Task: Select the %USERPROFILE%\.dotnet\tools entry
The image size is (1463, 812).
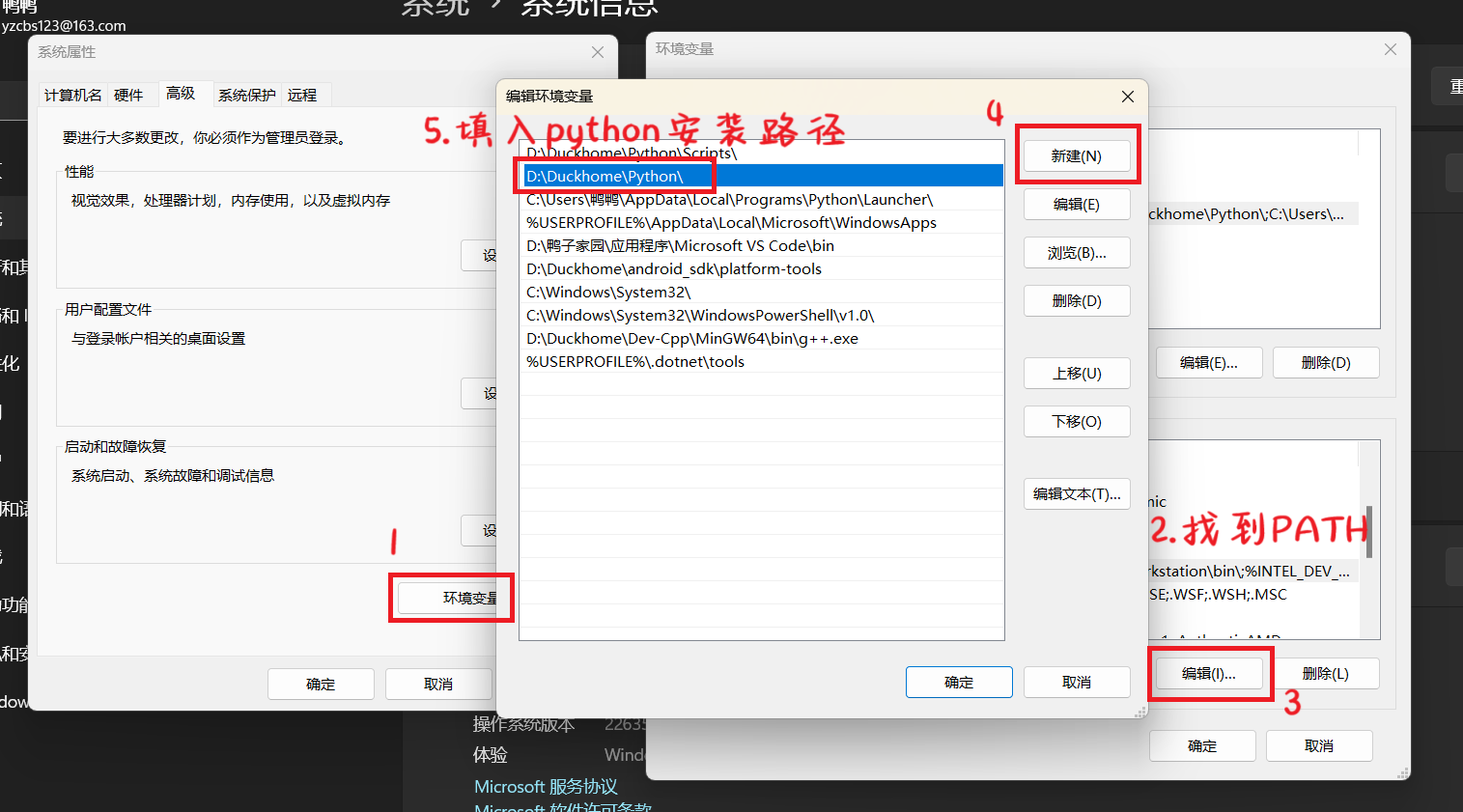Action: (x=761, y=361)
